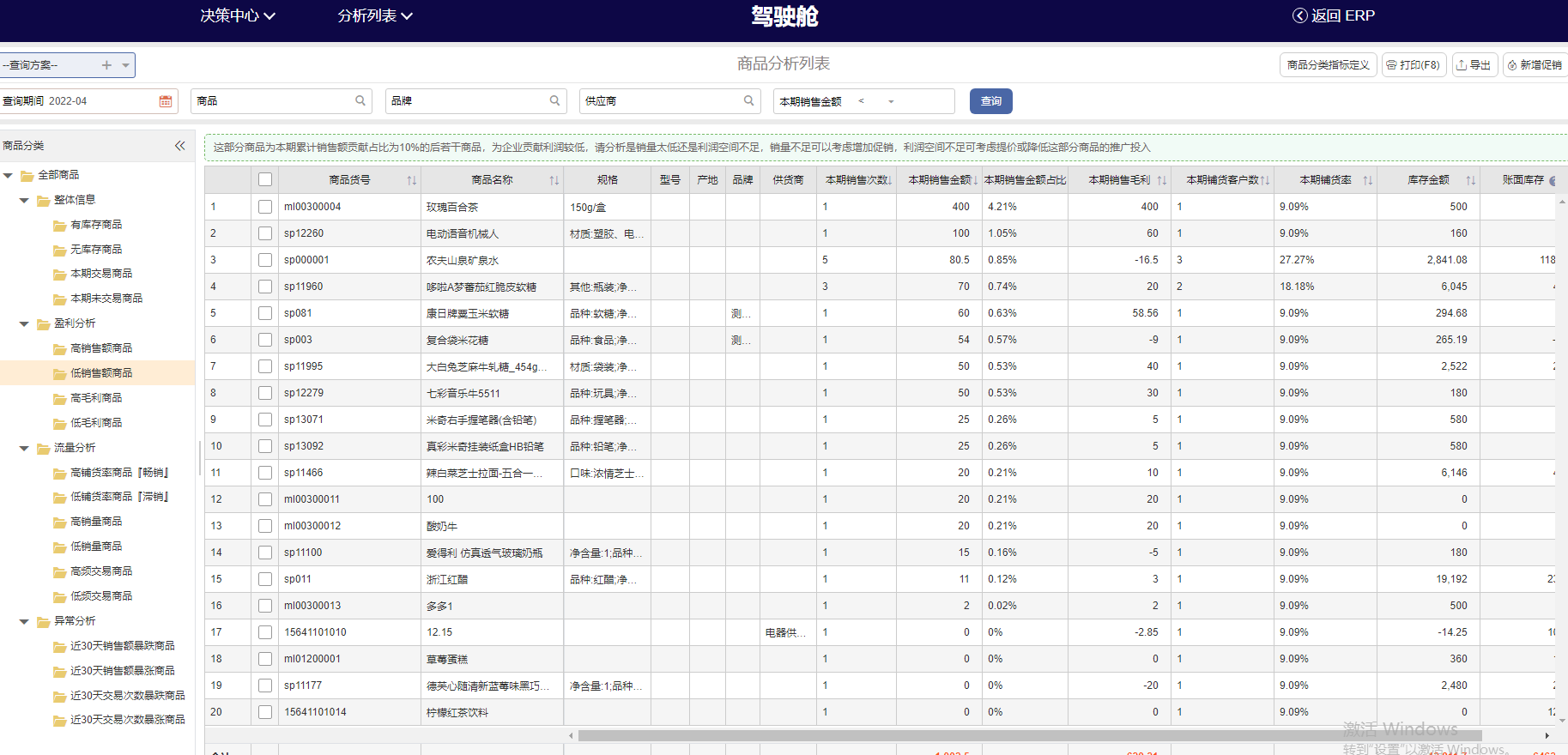Viewport: 1568px width, 755px height.
Task: Open the 本期销售金额 comparison dropdown
Action: (x=891, y=101)
